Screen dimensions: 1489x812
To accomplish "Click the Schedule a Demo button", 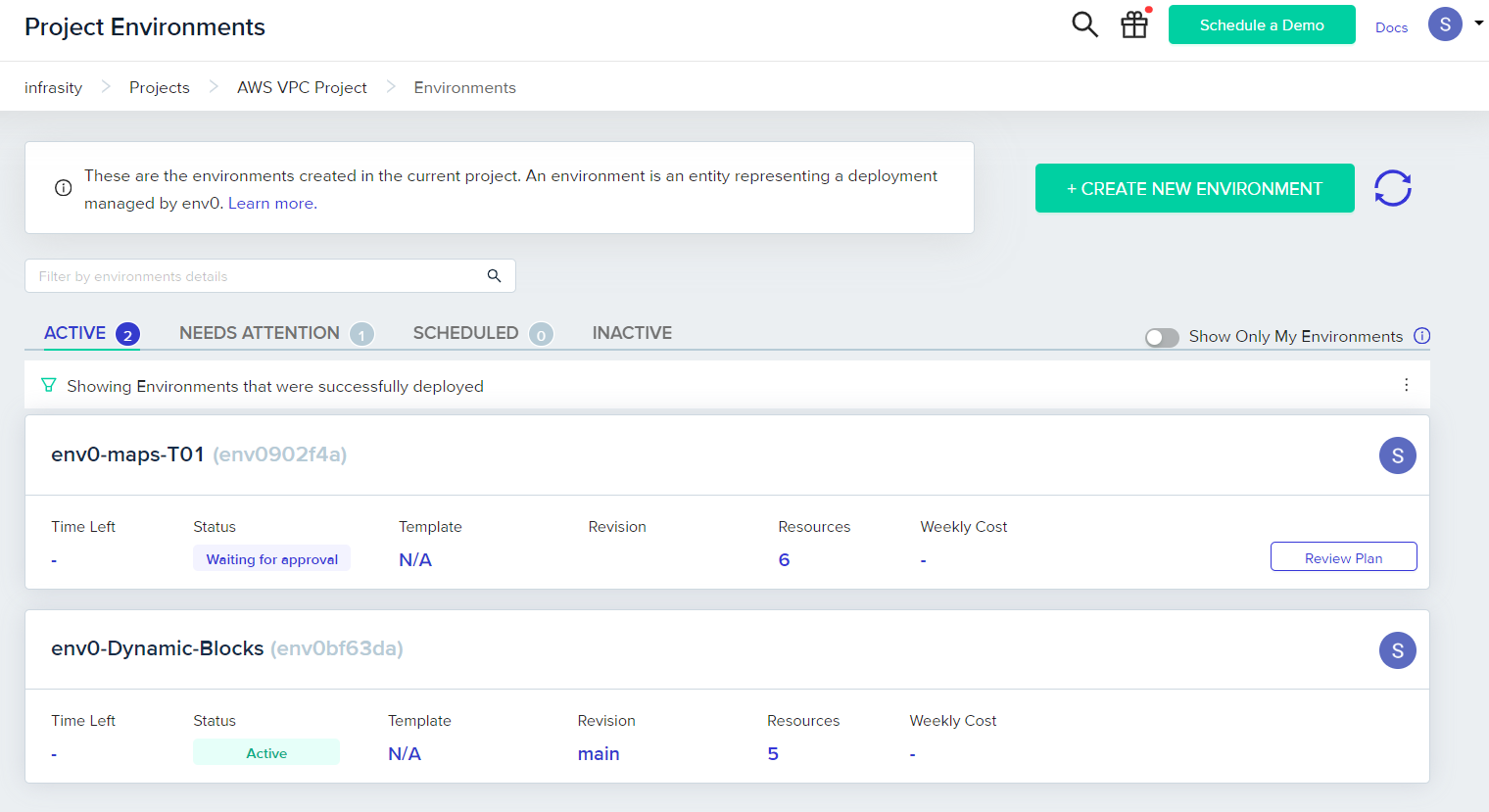I will 1262,24.
